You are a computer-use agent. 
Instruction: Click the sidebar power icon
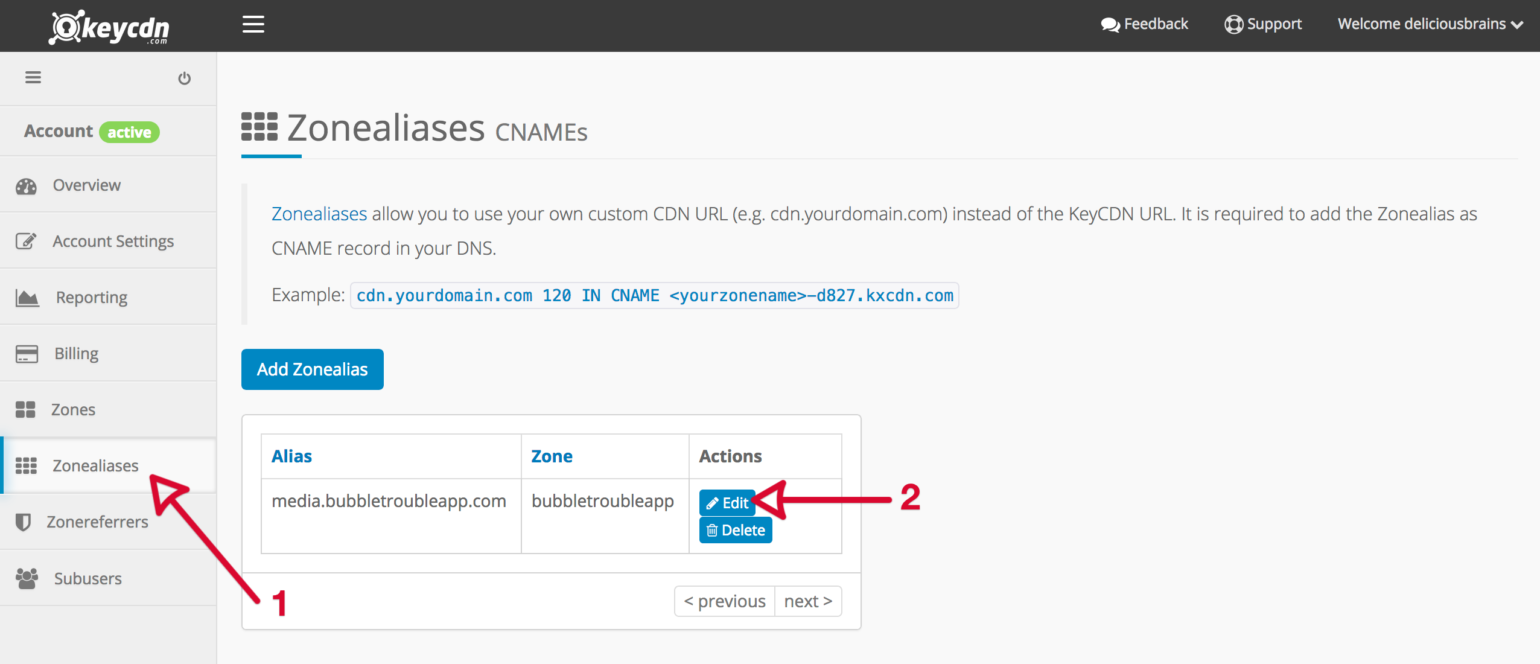click(x=184, y=78)
